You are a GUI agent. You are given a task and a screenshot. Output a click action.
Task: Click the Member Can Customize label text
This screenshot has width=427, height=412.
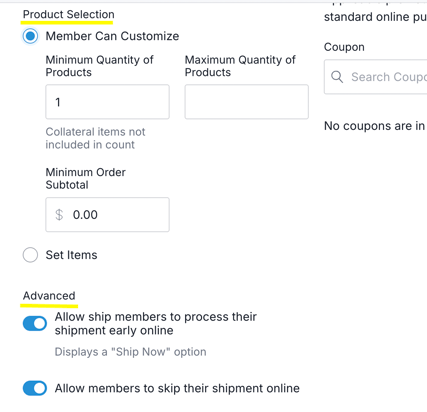[112, 36]
